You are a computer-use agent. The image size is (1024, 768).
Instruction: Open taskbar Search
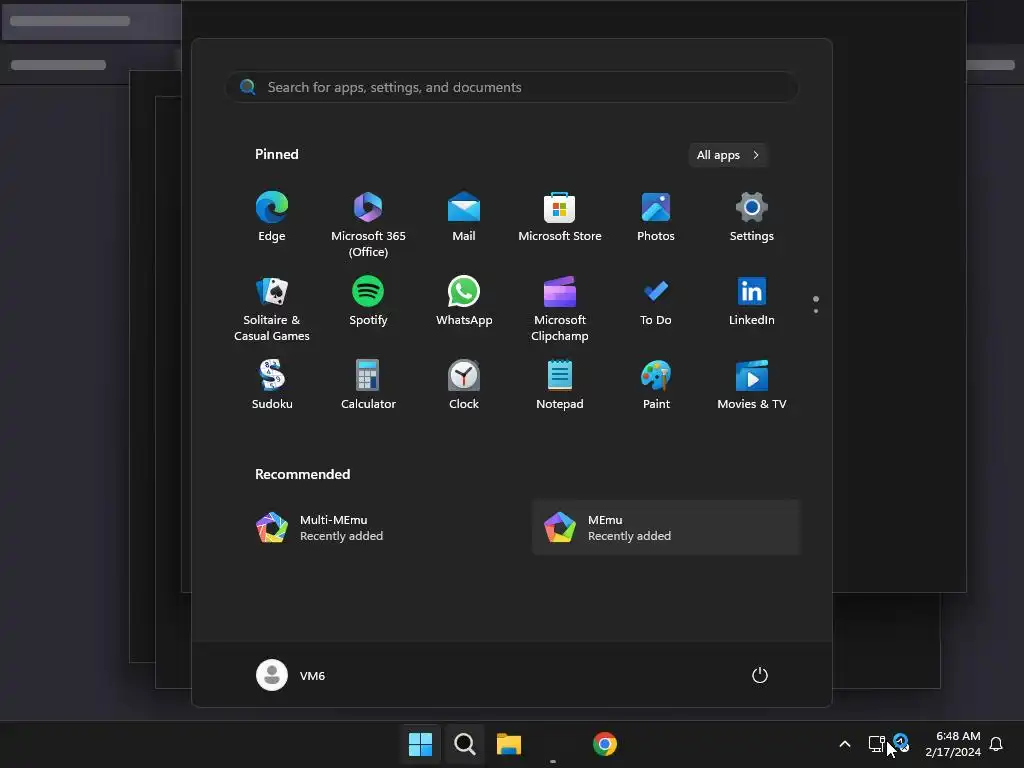(x=464, y=744)
